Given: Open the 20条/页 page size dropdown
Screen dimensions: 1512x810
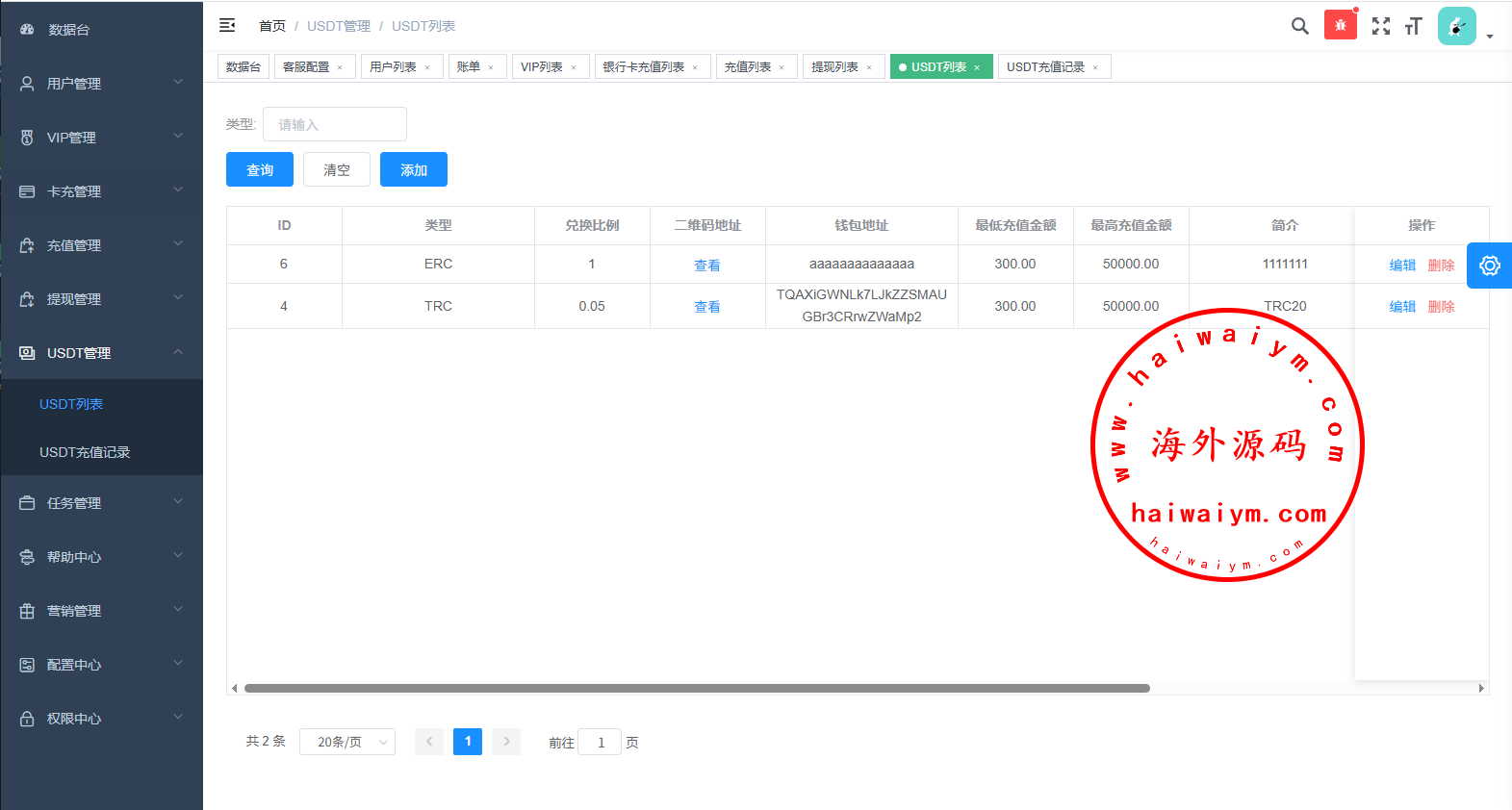Looking at the screenshot, I should tap(346, 742).
